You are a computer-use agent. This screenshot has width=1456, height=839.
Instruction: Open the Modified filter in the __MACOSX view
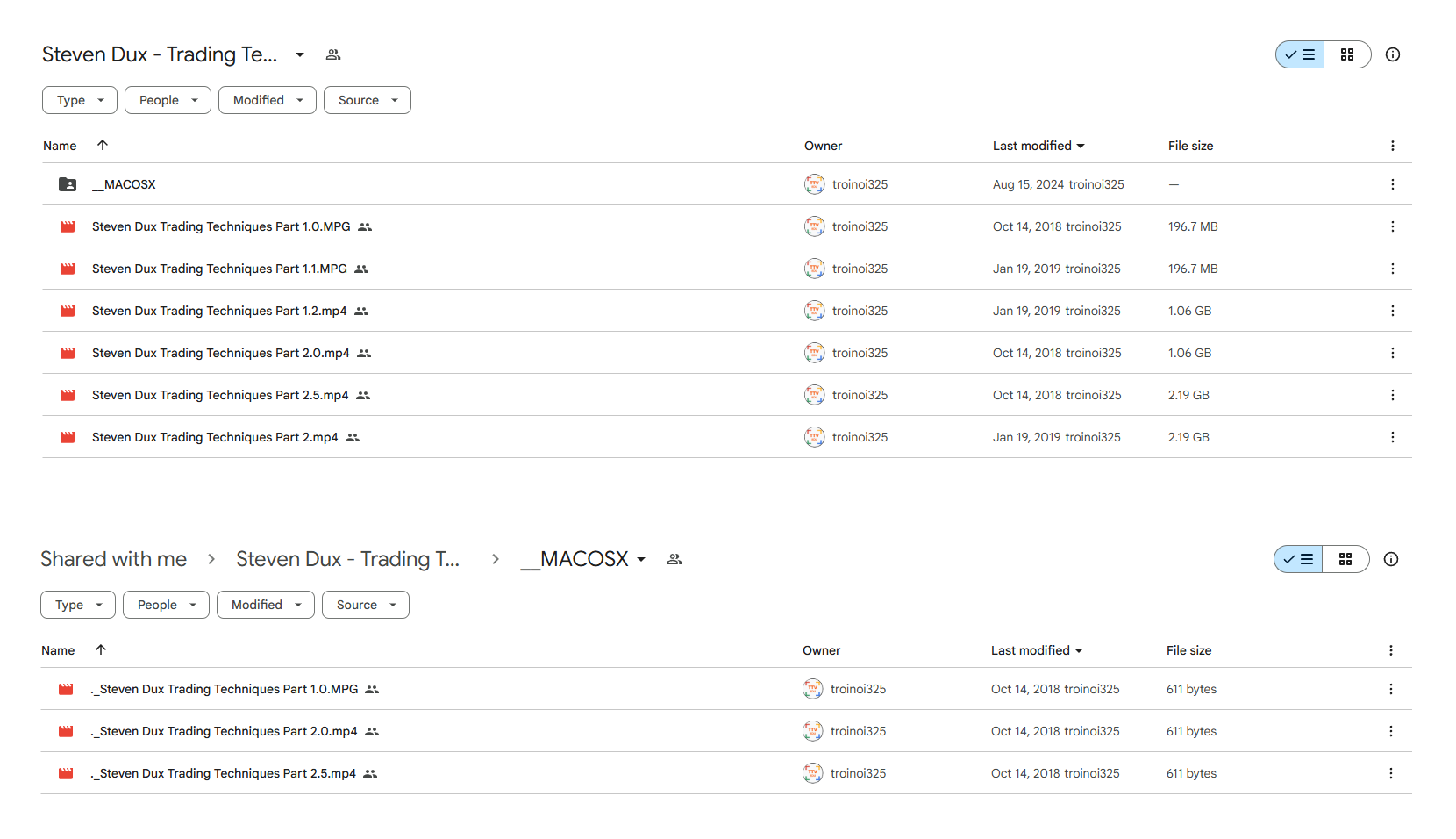pyautogui.click(x=266, y=605)
